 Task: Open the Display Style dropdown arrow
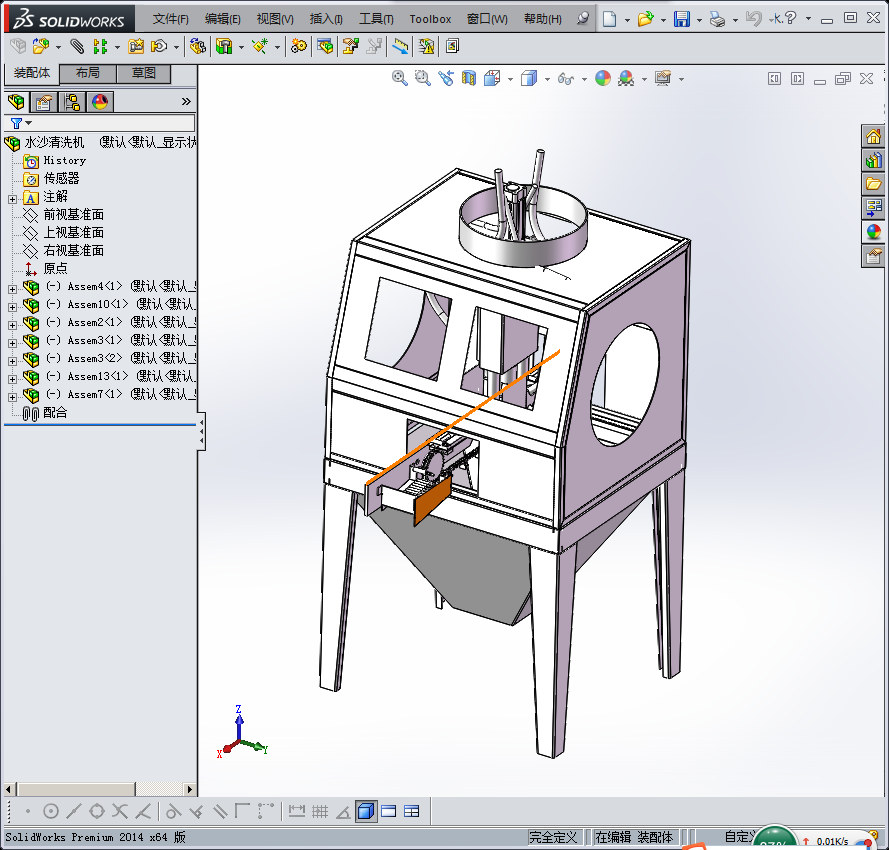pyautogui.click(x=547, y=79)
